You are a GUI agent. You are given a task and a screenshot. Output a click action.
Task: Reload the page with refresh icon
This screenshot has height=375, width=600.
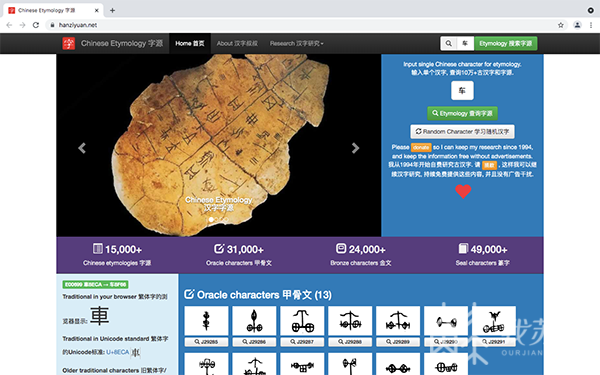click(36, 25)
